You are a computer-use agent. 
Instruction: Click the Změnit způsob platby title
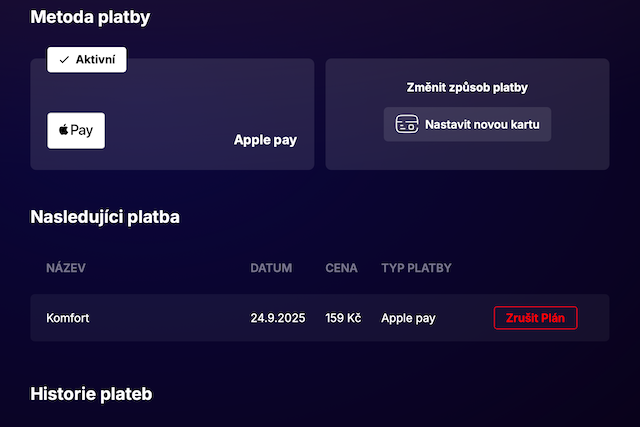(x=467, y=87)
